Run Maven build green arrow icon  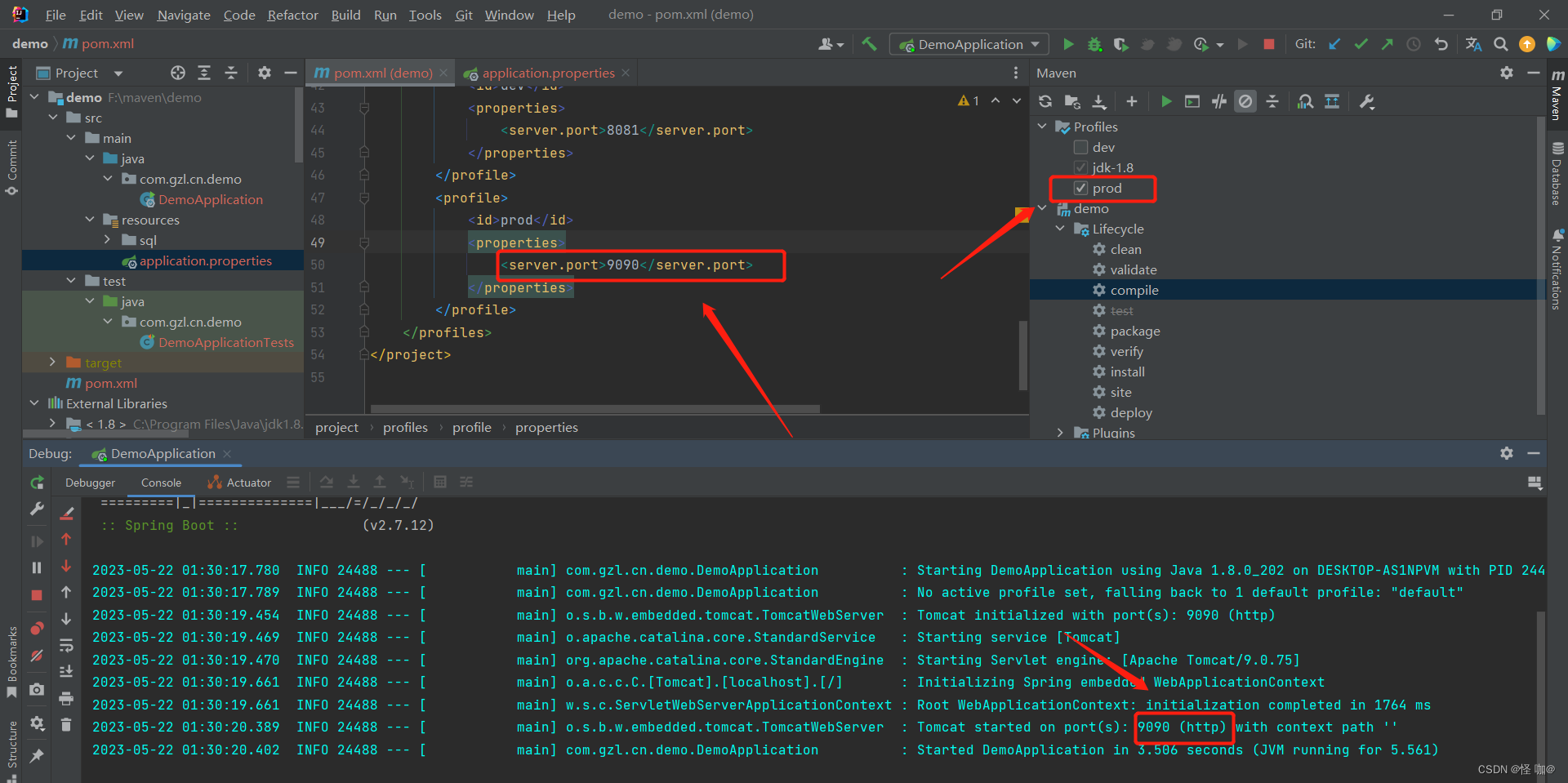[1166, 101]
